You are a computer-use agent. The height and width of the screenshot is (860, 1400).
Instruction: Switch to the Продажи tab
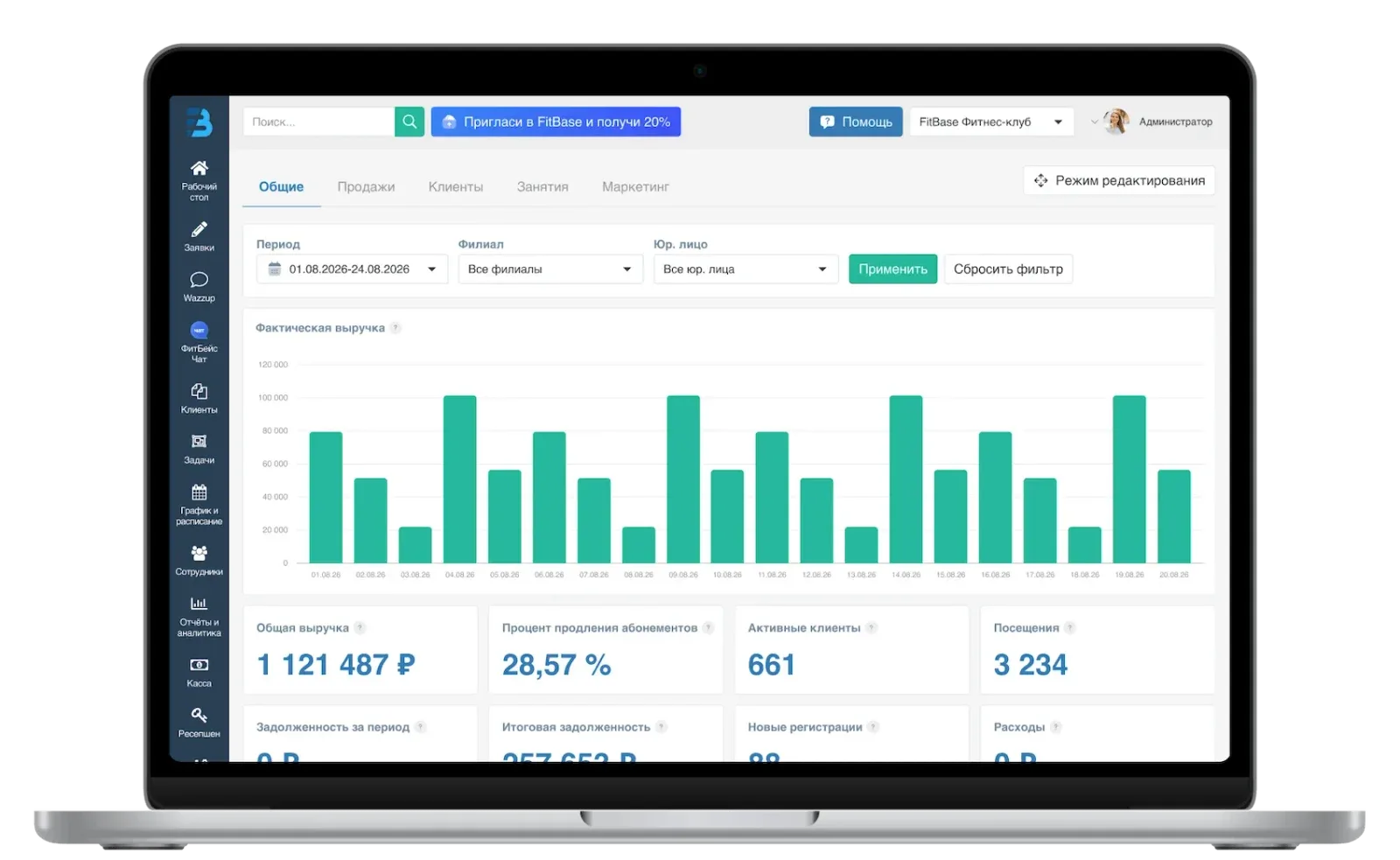coord(366,186)
